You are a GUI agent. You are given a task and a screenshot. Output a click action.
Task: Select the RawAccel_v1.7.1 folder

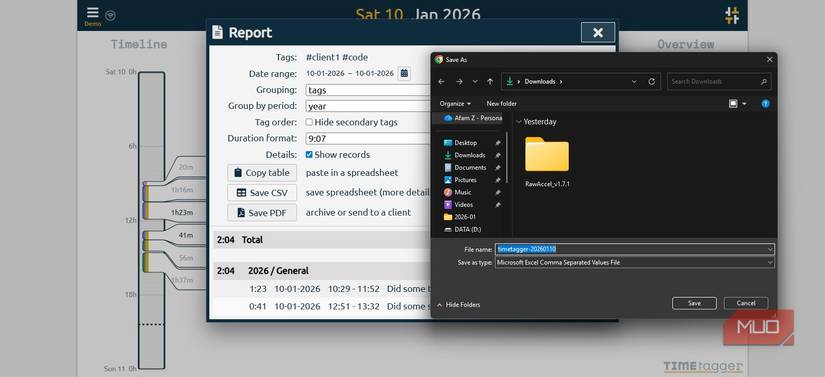(x=547, y=162)
